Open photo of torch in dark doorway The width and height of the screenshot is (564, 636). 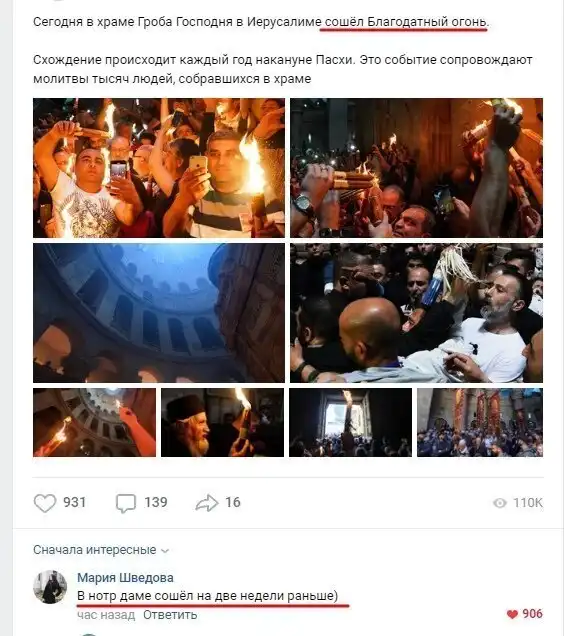[351, 422]
